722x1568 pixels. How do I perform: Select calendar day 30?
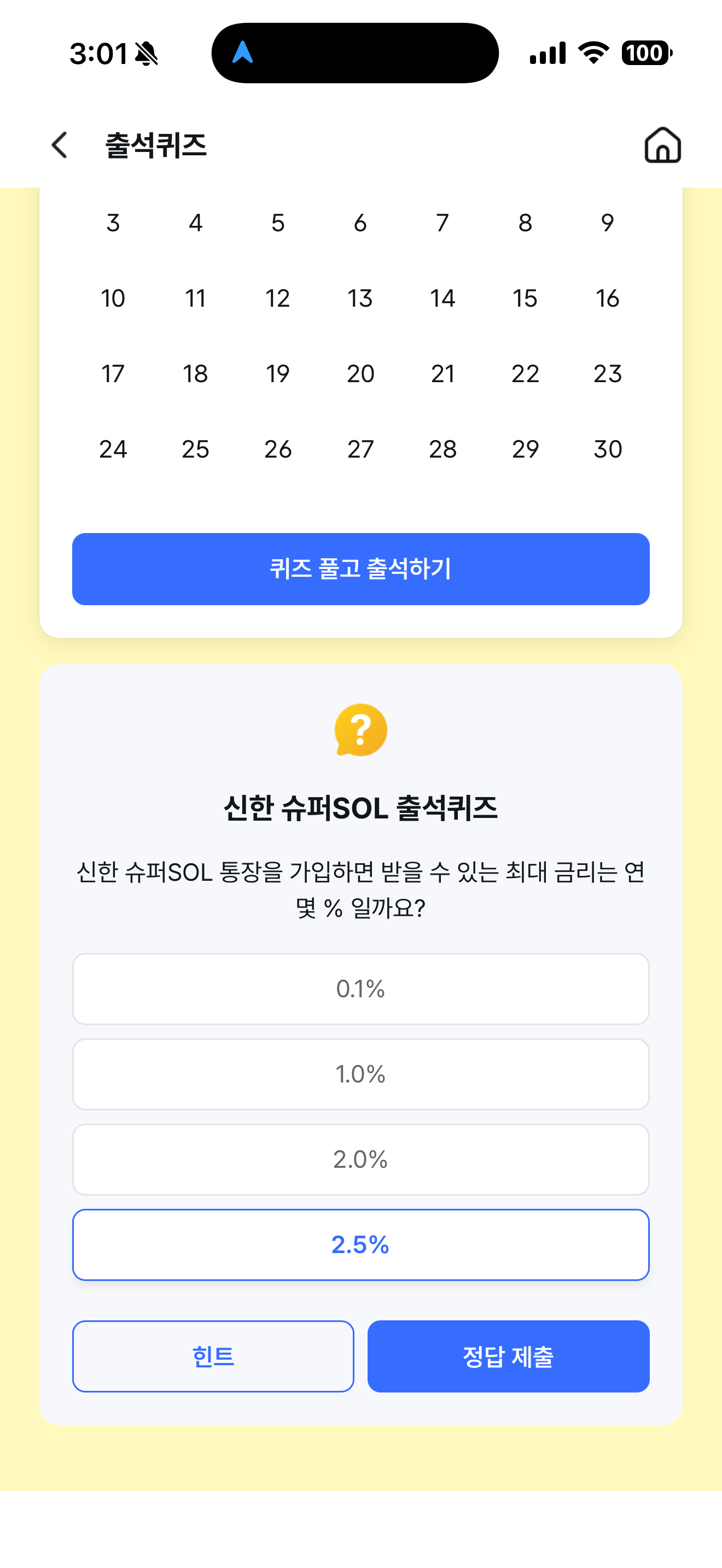pos(608,449)
